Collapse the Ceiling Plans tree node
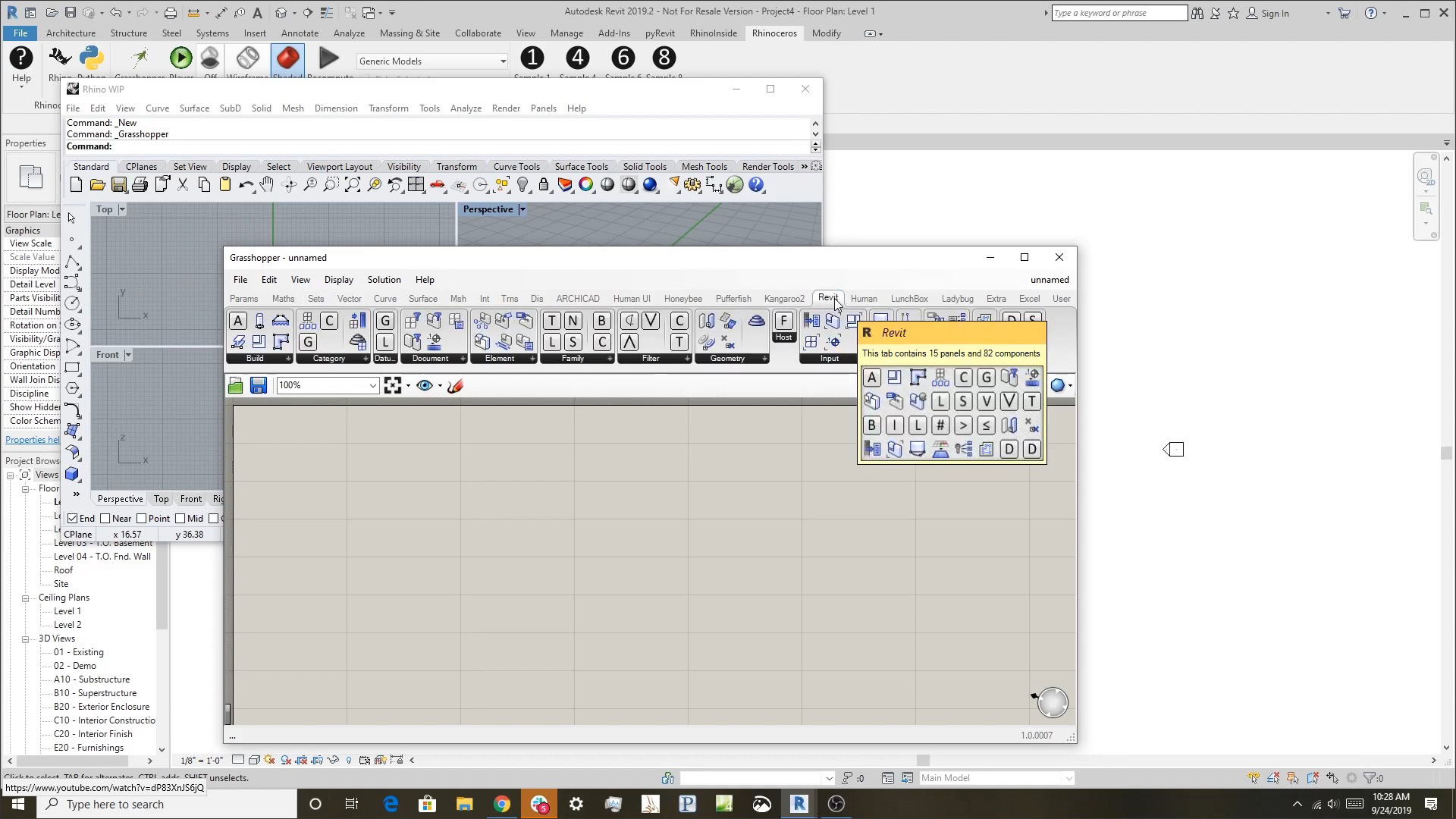 [x=25, y=598]
